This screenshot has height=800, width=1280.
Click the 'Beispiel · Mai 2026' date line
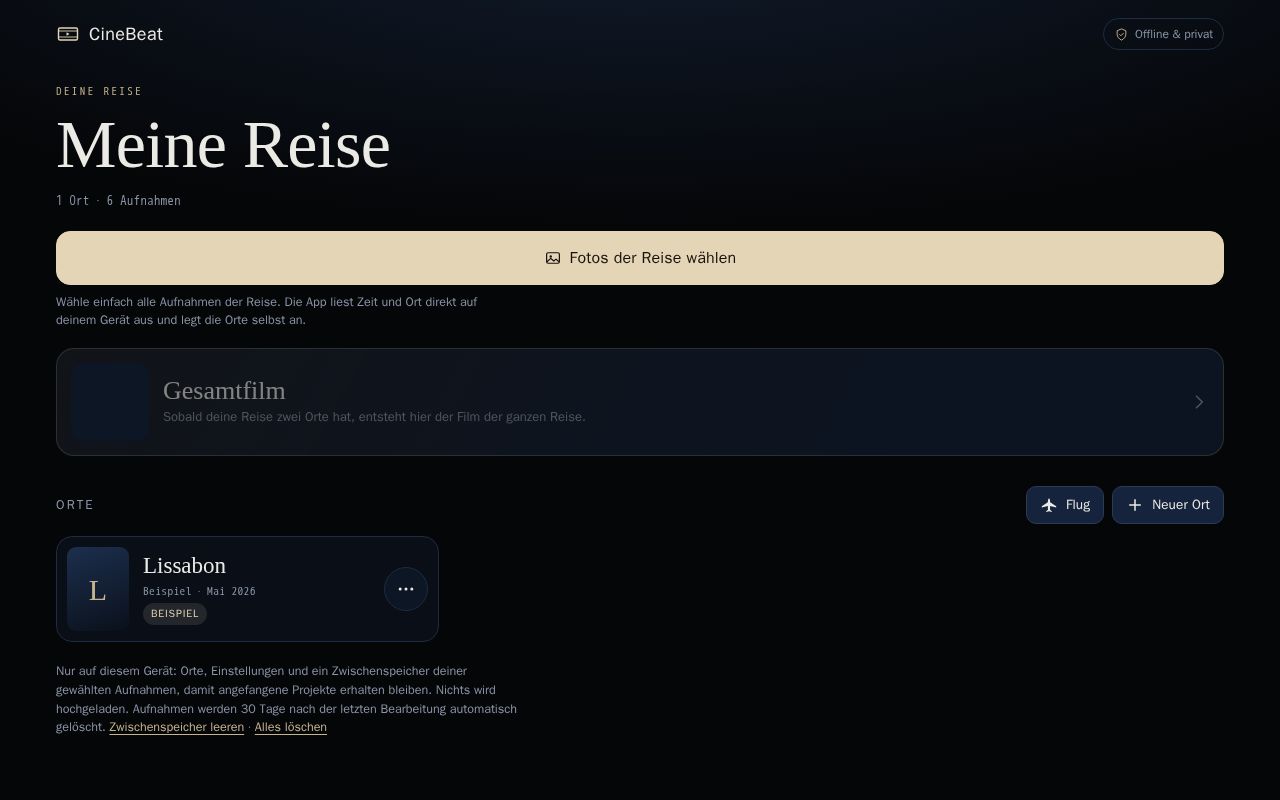199,591
